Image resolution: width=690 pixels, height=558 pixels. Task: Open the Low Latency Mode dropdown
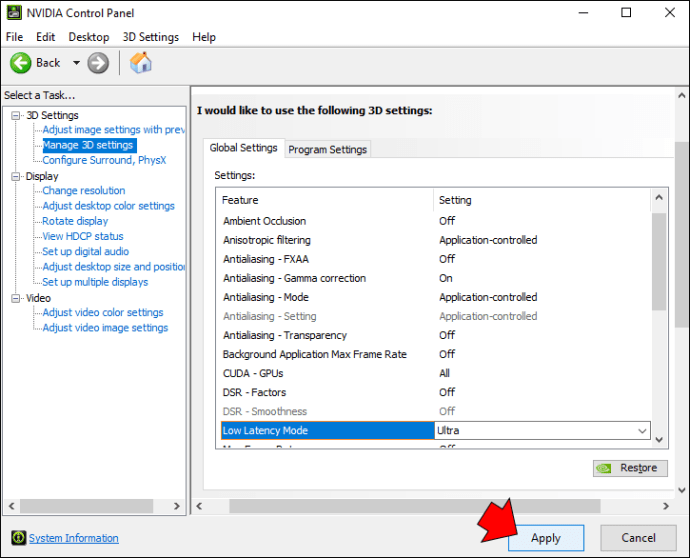click(x=642, y=431)
